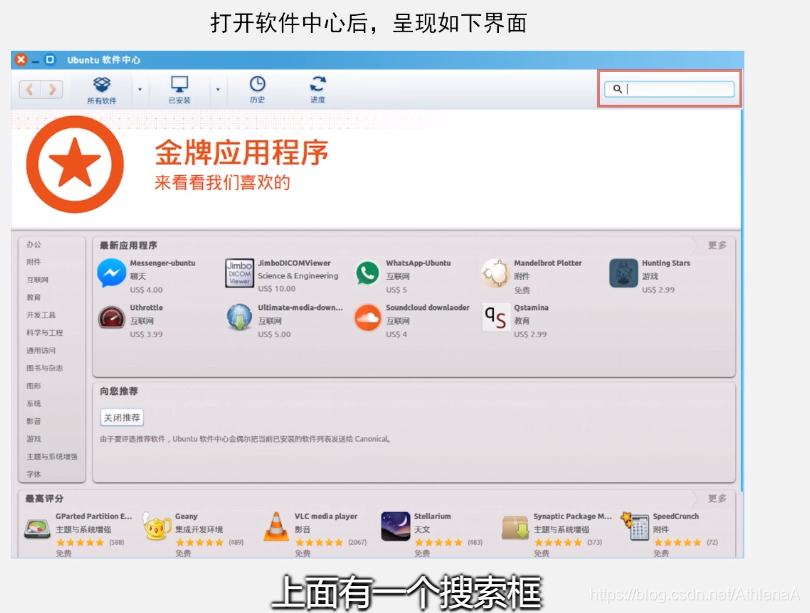810x613 pixels.
Task: Click the magnifier icon in search box
Action: (617, 89)
